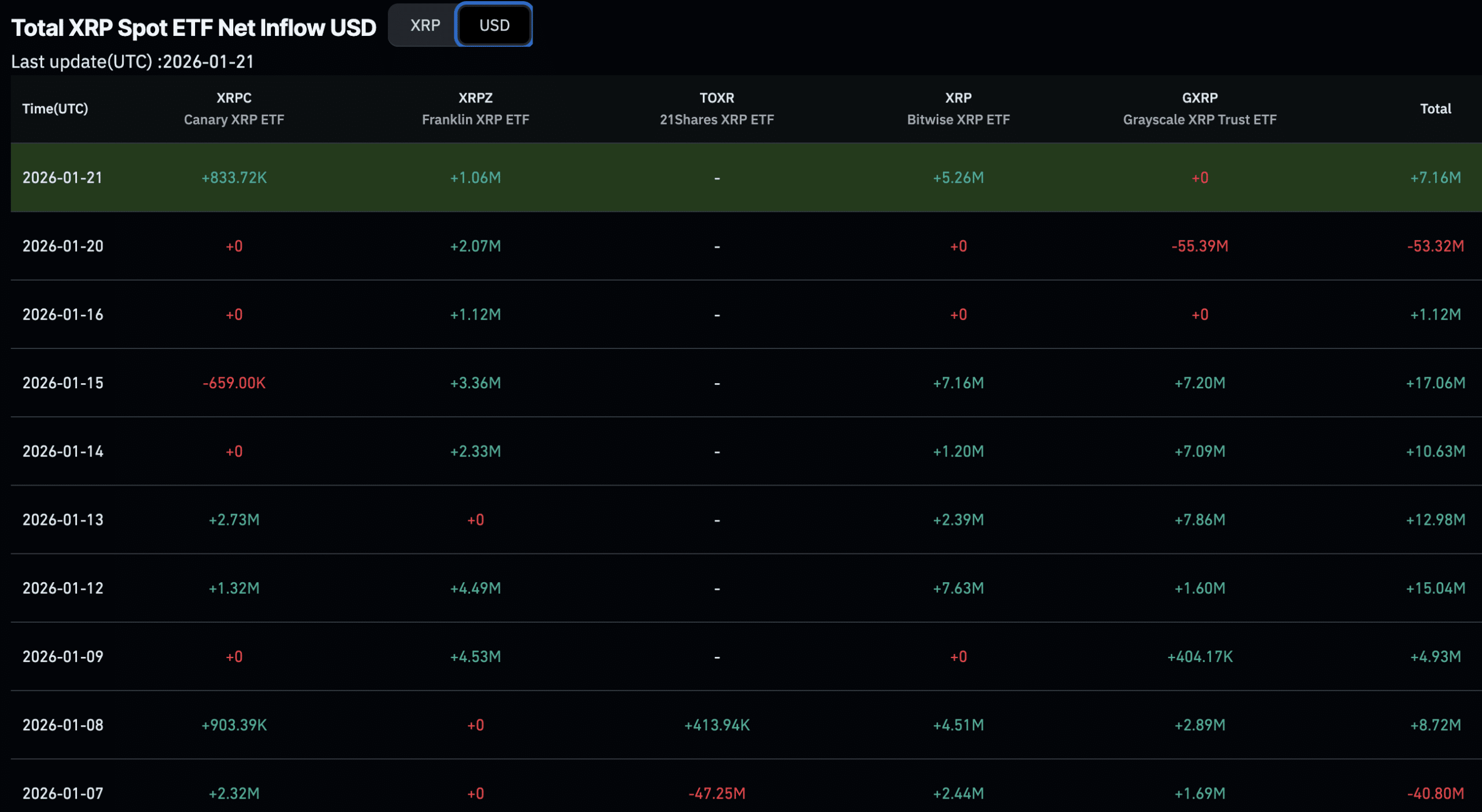Select the XRPZ Franklin XRP ETF column header
Image resolution: width=1482 pixels, height=812 pixels.
(475, 108)
